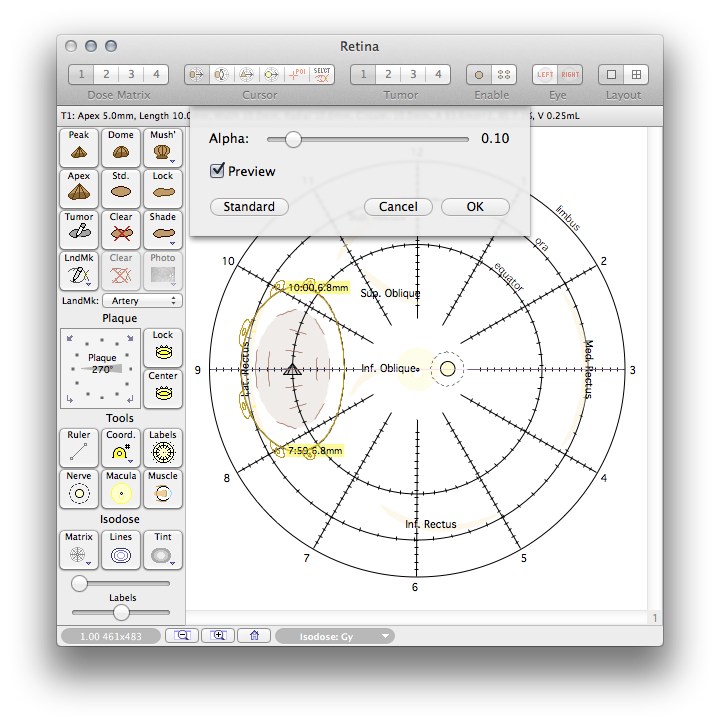This screenshot has width=720, height=725.
Task: Open the Isodose: Gy popup menu
Action: tap(335, 636)
